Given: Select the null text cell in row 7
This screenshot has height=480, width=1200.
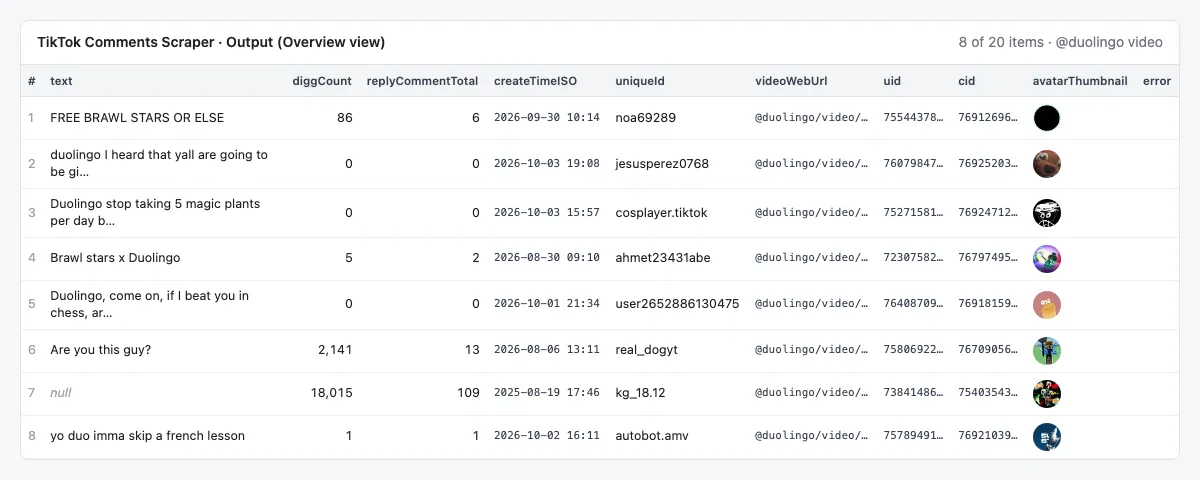Looking at the screenshot, I should [x=61, y=394].
